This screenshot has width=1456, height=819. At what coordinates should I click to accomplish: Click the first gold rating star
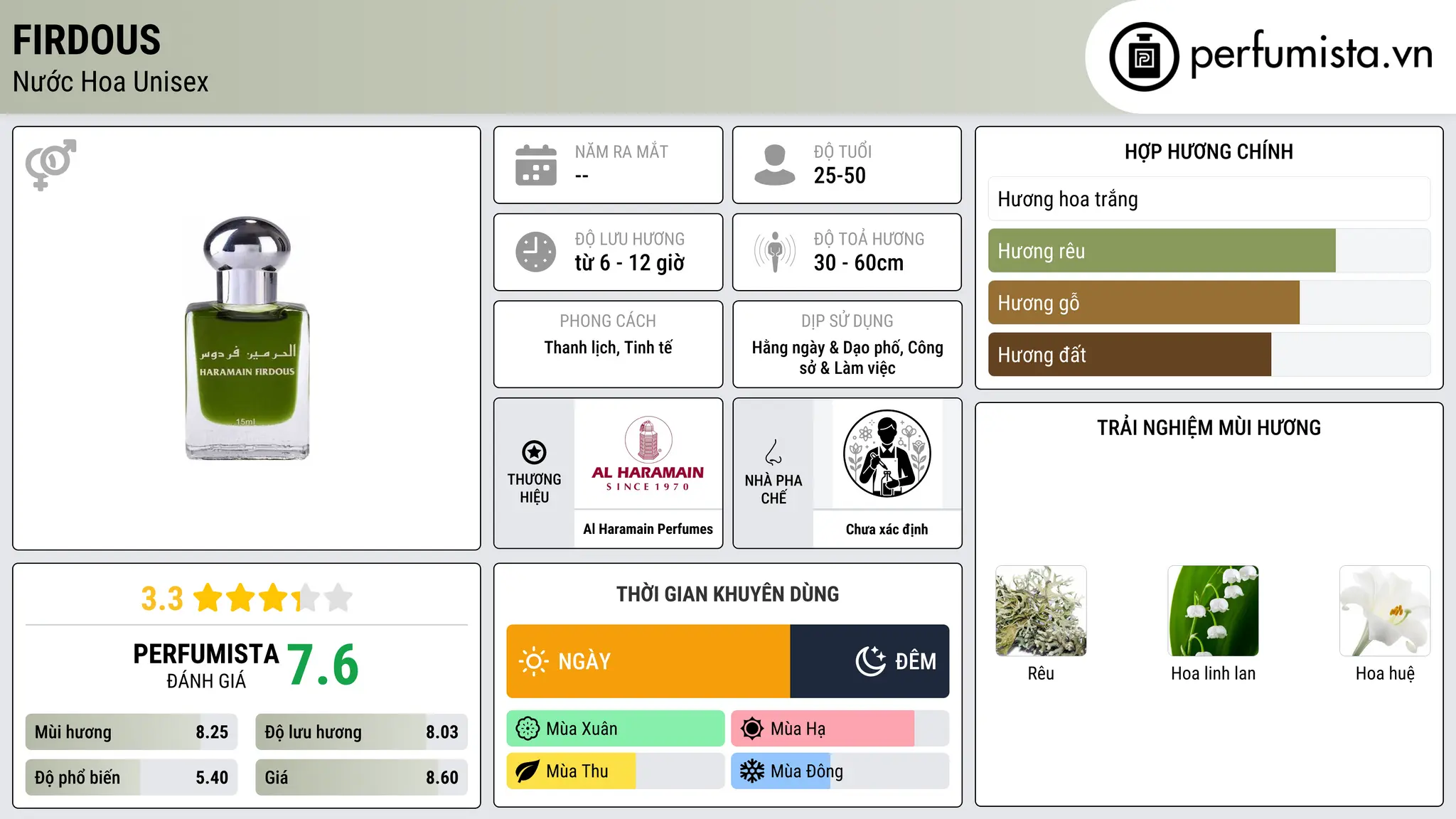[x=208, y=598]
